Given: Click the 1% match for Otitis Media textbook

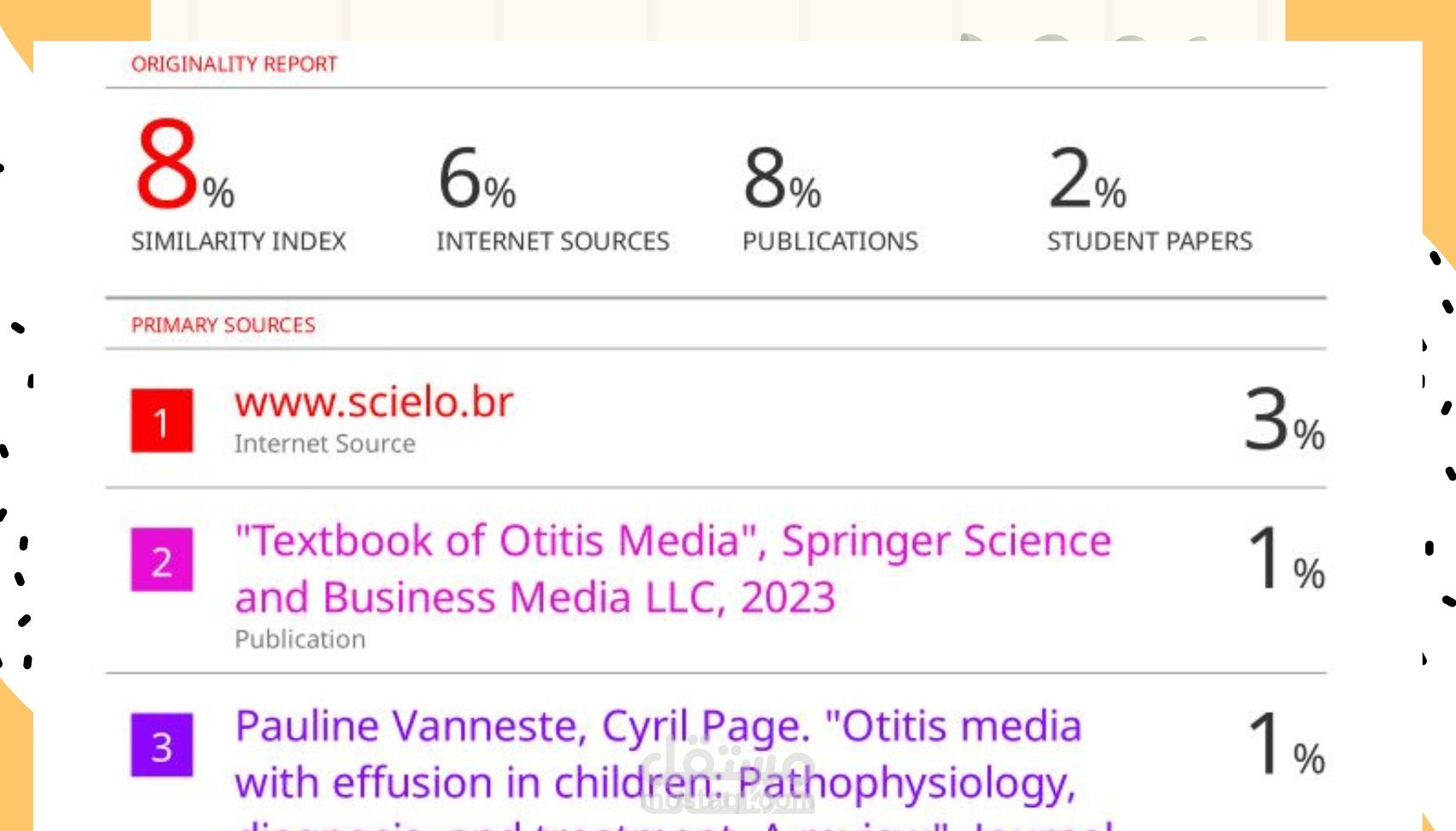Looking at the screenshot, I should click(1285, 560).
